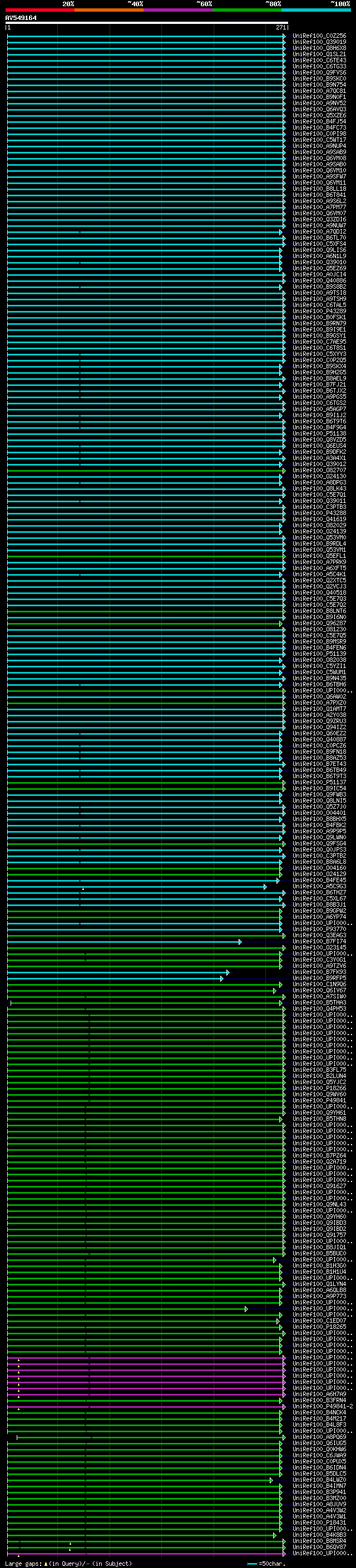The height and width of the screenshot is (1568, 356).
Task: Select the label UniRef100_Q9ZRU3
Action: click(x=319, y=721)
